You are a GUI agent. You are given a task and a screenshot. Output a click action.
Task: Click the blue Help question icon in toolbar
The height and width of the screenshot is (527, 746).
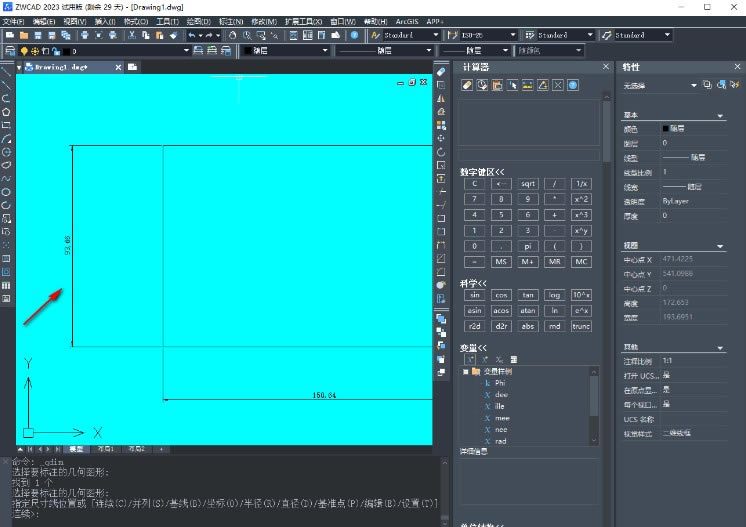click(354, 35)
